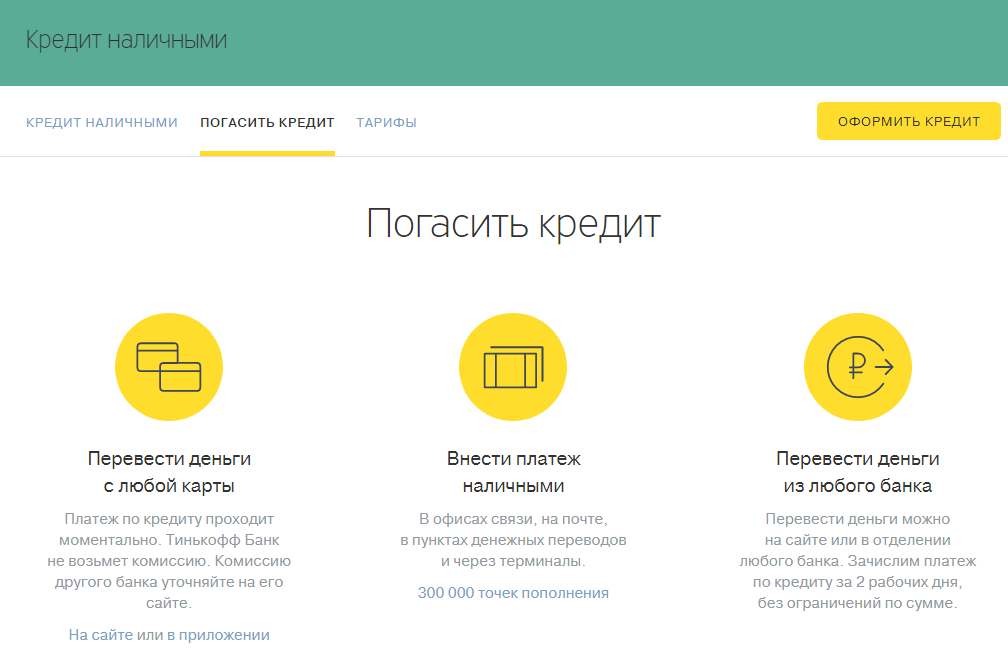Follow the На сайте или в приложении link

click(169, 635)
